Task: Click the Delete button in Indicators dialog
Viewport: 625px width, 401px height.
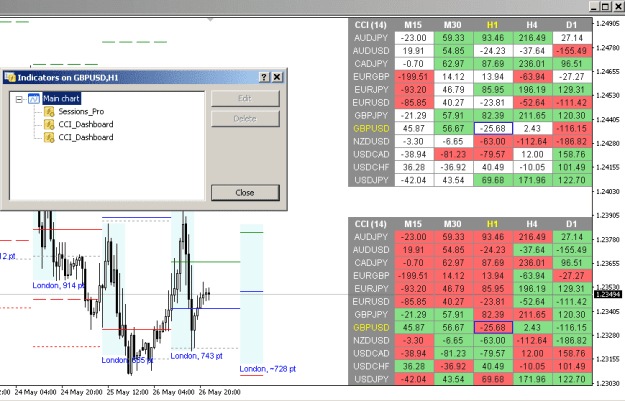Action: tap(245, 119)
